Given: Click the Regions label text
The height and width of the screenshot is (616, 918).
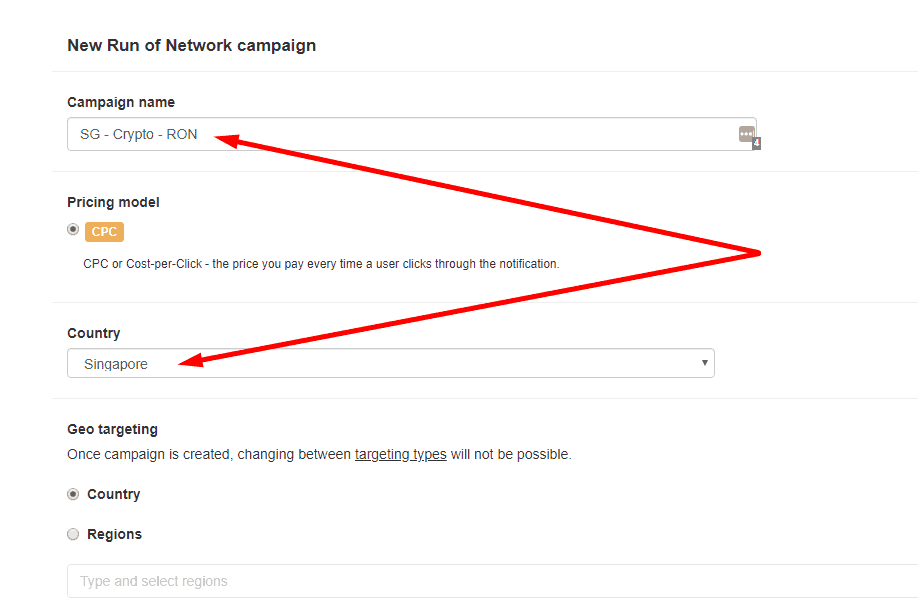Looking at the screenshot, I should 115,534.
